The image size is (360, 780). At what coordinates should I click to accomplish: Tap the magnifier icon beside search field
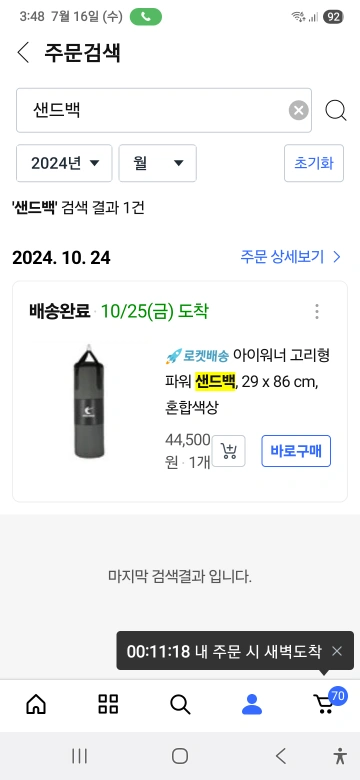(336, 110)
